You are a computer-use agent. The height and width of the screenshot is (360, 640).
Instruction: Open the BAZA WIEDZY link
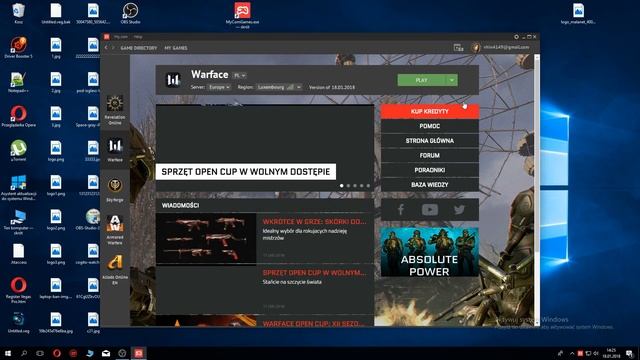tap(430, 184)
